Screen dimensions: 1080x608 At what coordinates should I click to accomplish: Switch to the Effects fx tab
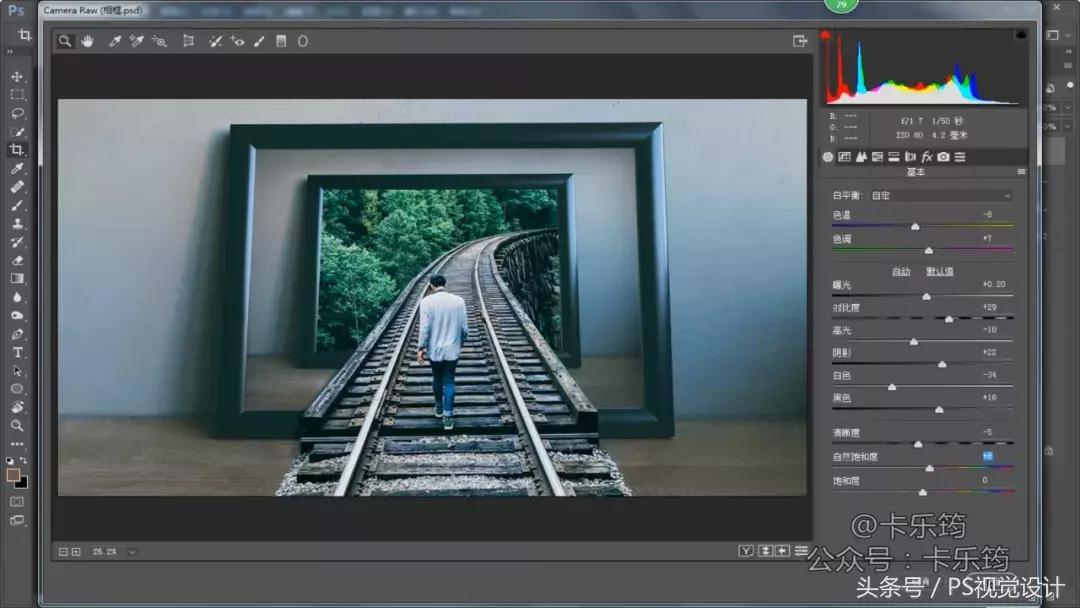(x=927, y=157)
